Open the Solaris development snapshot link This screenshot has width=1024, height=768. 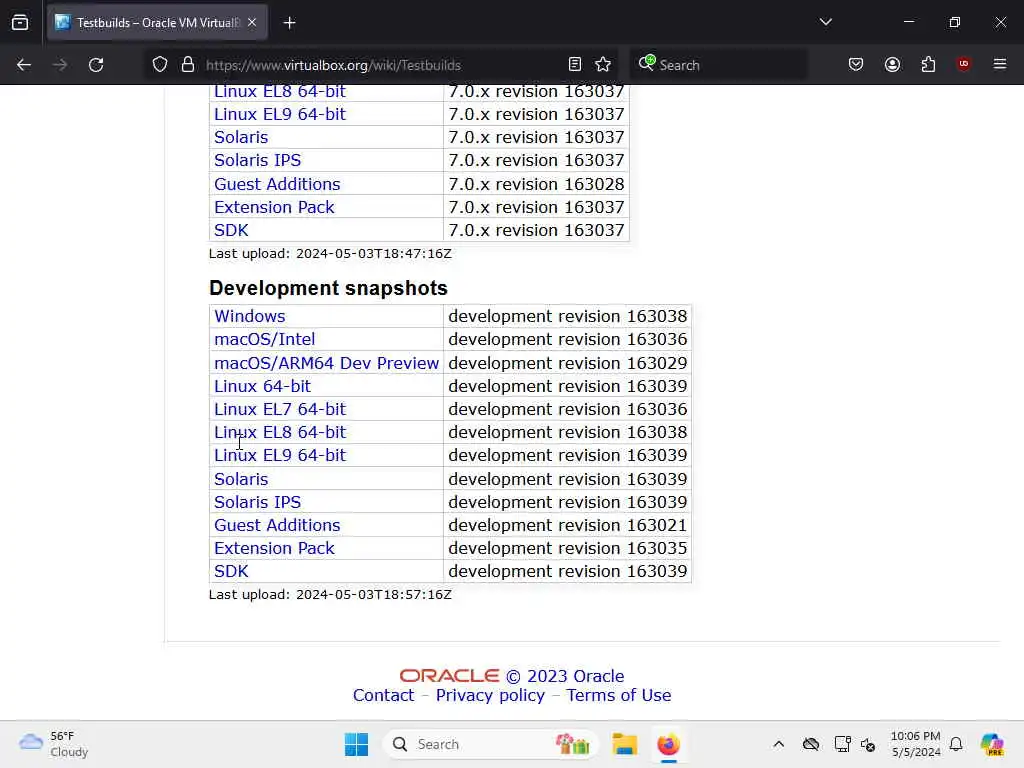[x=241, y=479]
